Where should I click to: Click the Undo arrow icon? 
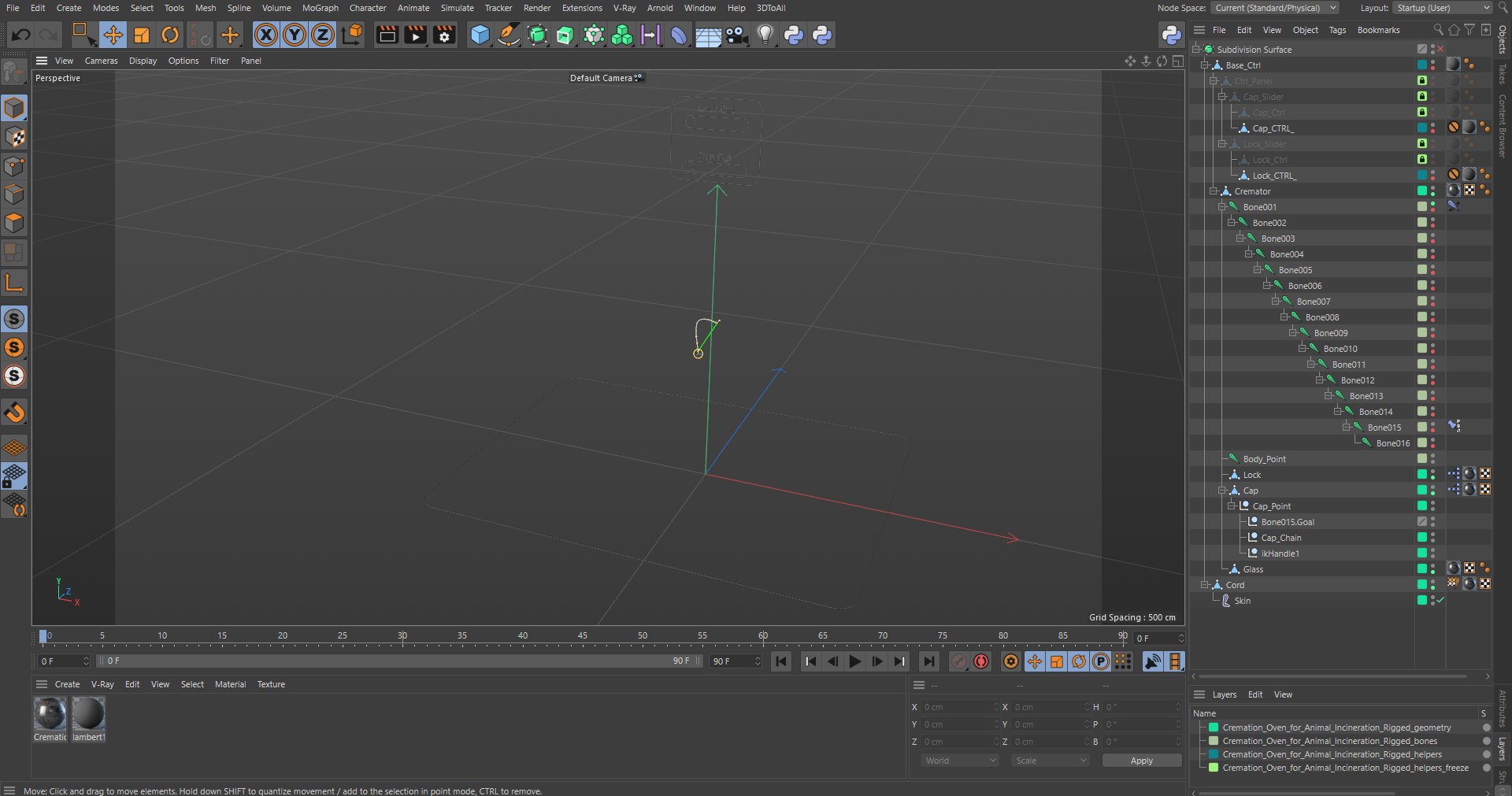pyautogui.click(x=21, y=35)
